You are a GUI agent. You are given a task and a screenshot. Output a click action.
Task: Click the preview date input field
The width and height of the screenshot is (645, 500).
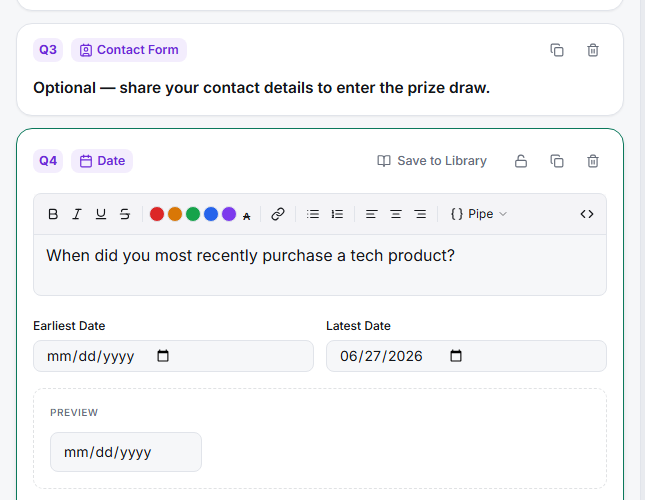point(126,452)
